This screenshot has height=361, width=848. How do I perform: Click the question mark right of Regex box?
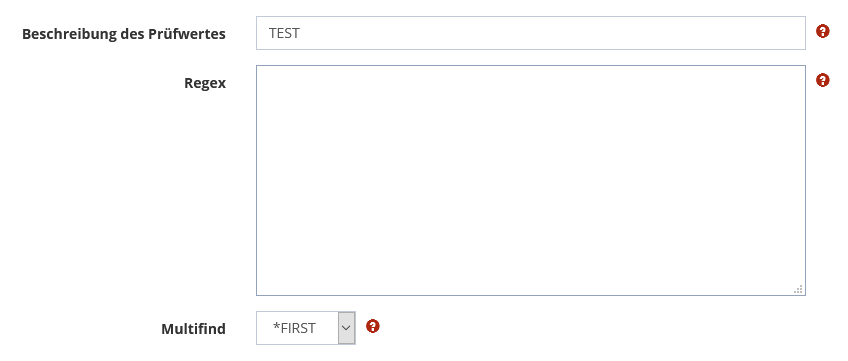click(x=822, y=81)
